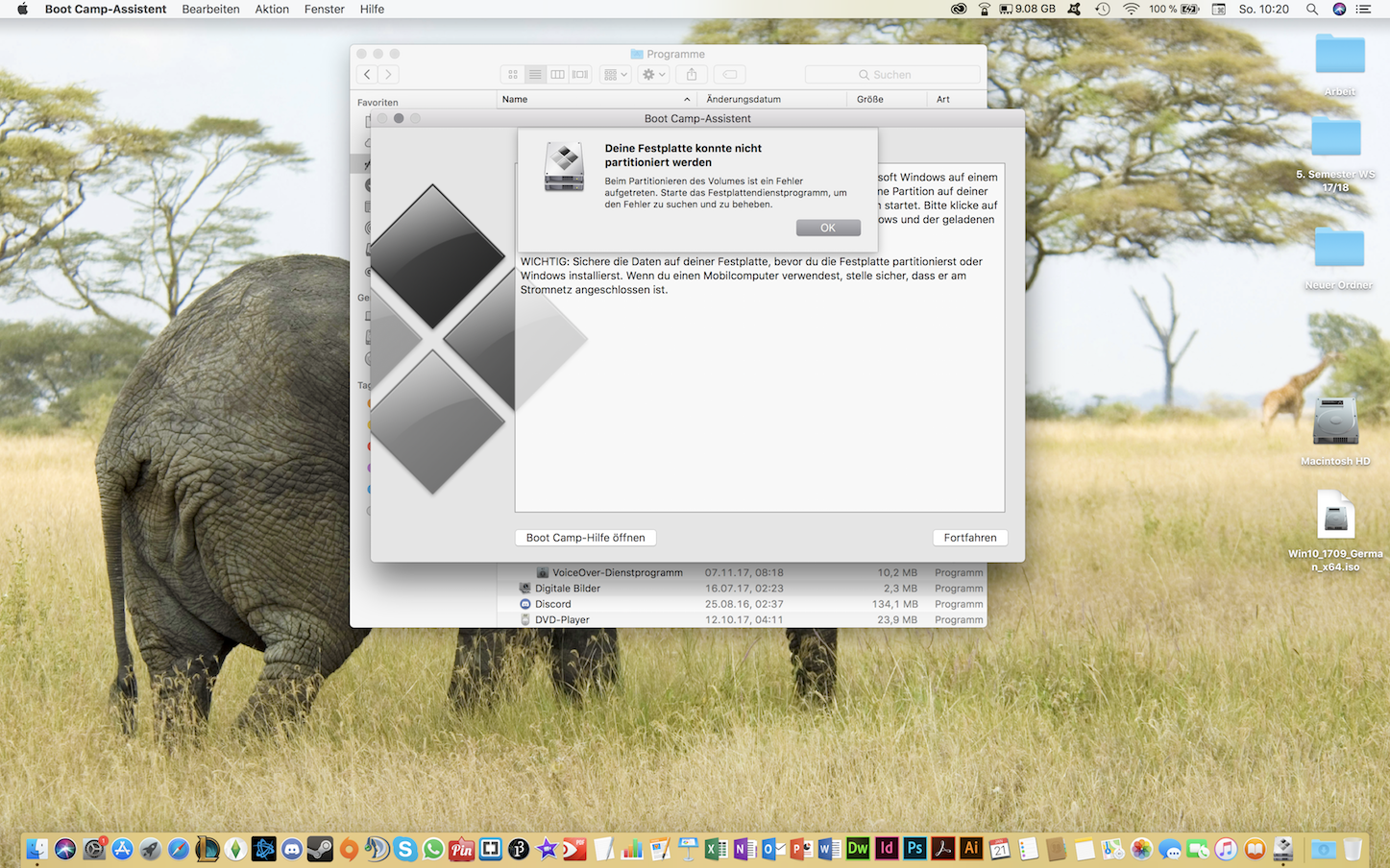
Task: Launch Discord from the Dock
Action: coord(292,849)
